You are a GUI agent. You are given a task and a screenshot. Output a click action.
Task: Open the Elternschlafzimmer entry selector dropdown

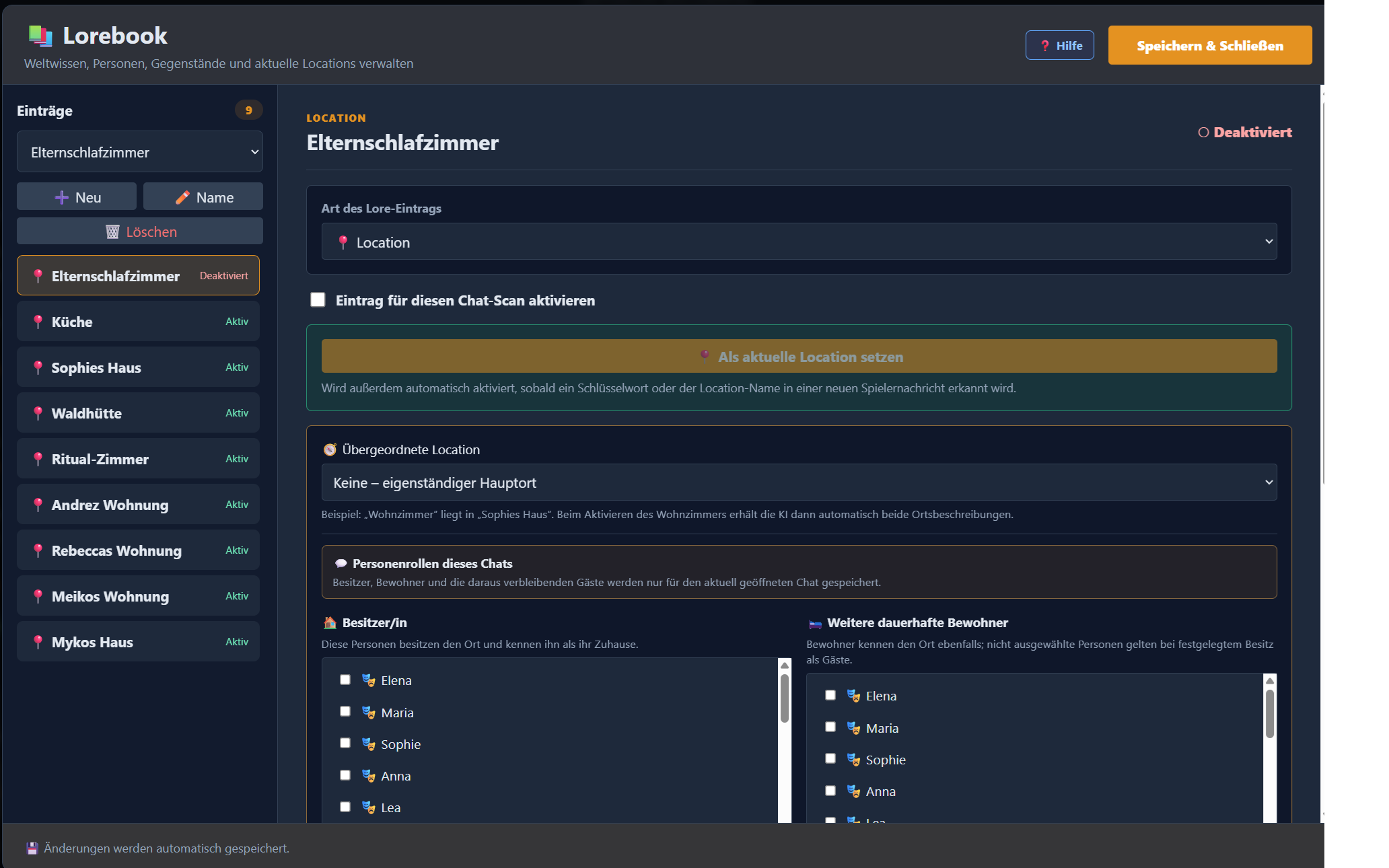pos(140,152)
